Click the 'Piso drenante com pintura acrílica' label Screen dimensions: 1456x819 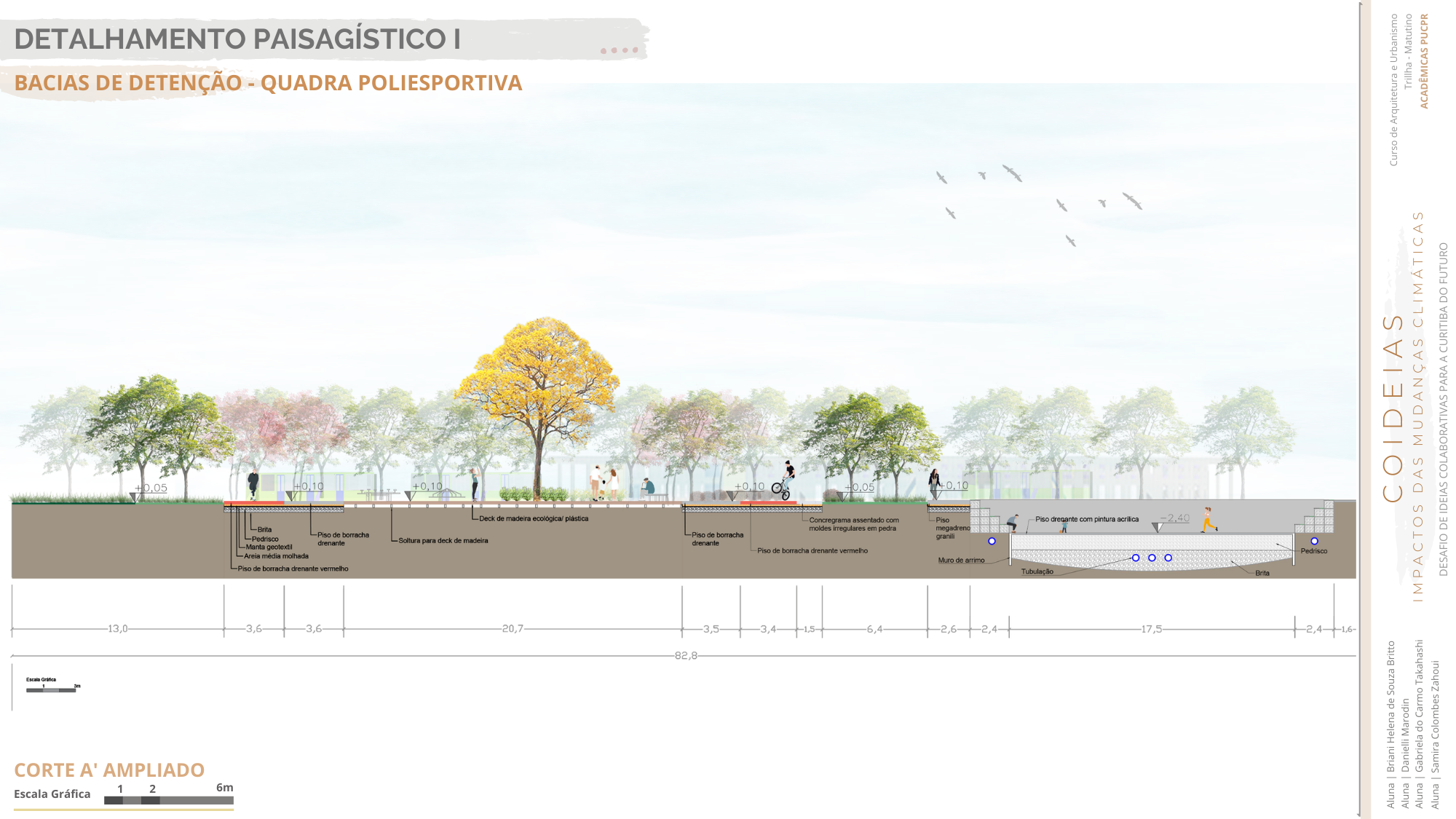coord(1087,519)
